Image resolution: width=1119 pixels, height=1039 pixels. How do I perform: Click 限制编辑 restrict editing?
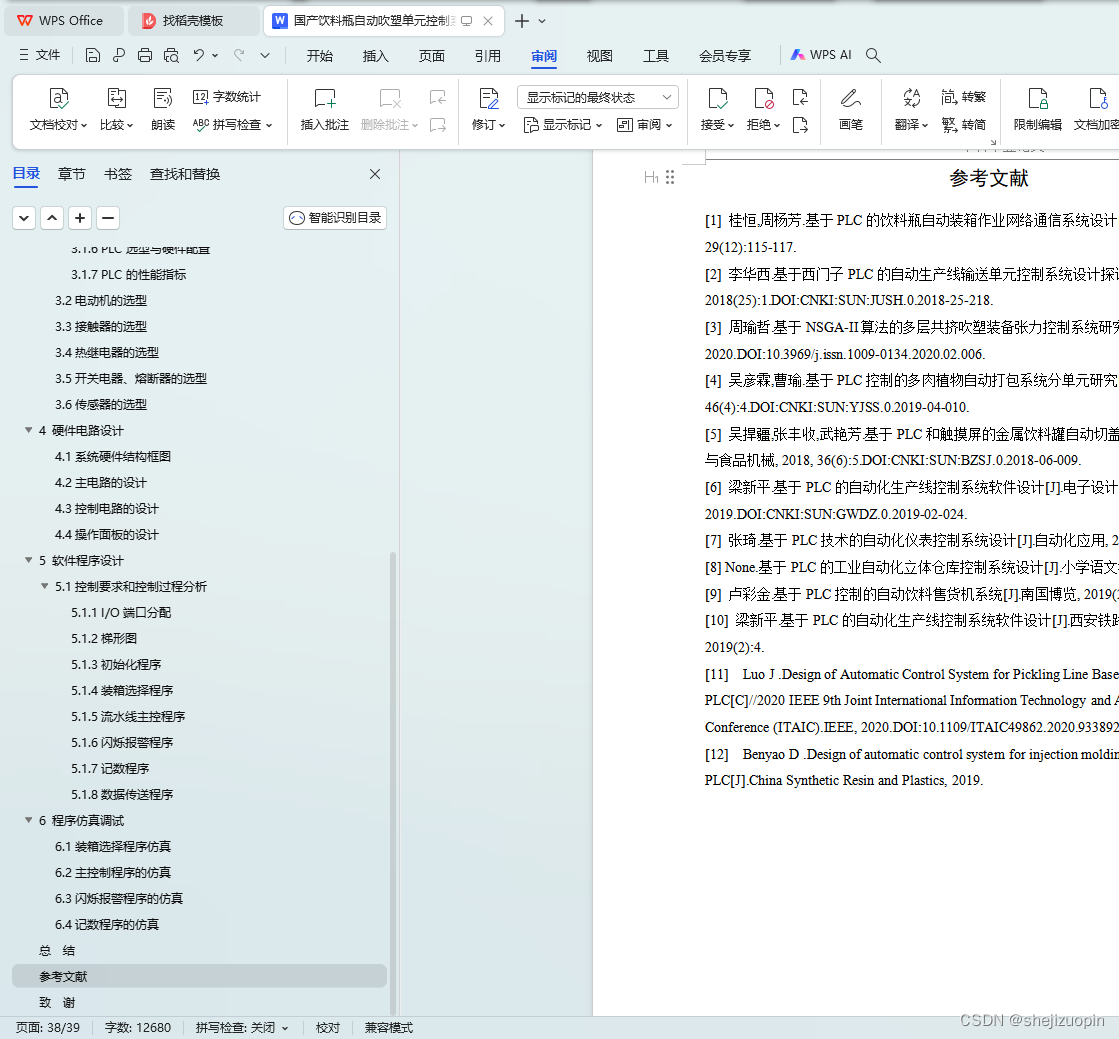click(x=1038, y=110)
